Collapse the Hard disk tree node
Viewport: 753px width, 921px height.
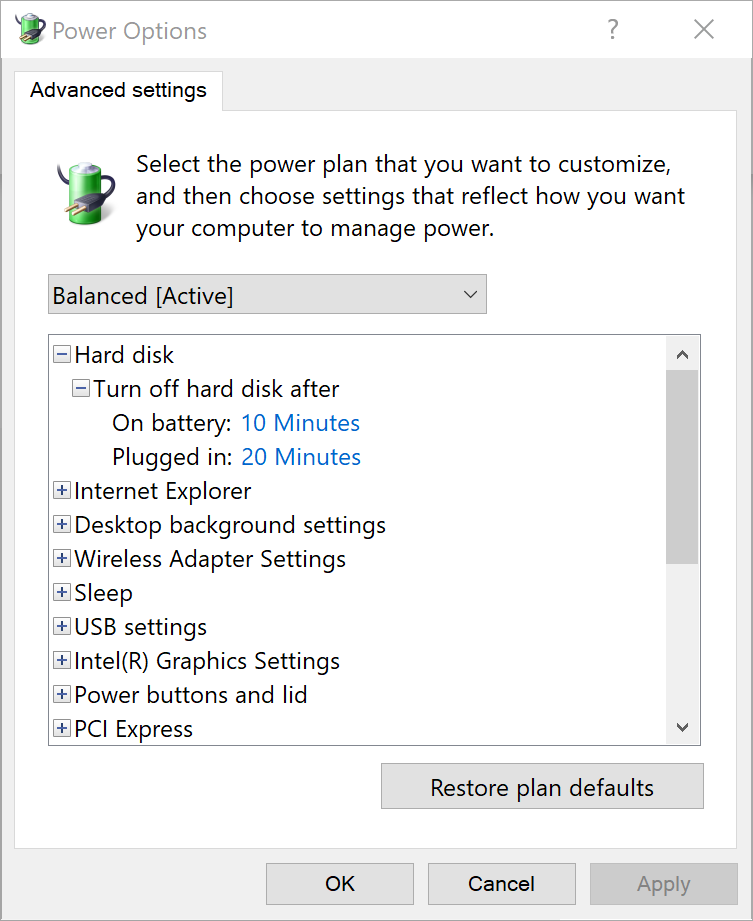(x=62, y=355)
